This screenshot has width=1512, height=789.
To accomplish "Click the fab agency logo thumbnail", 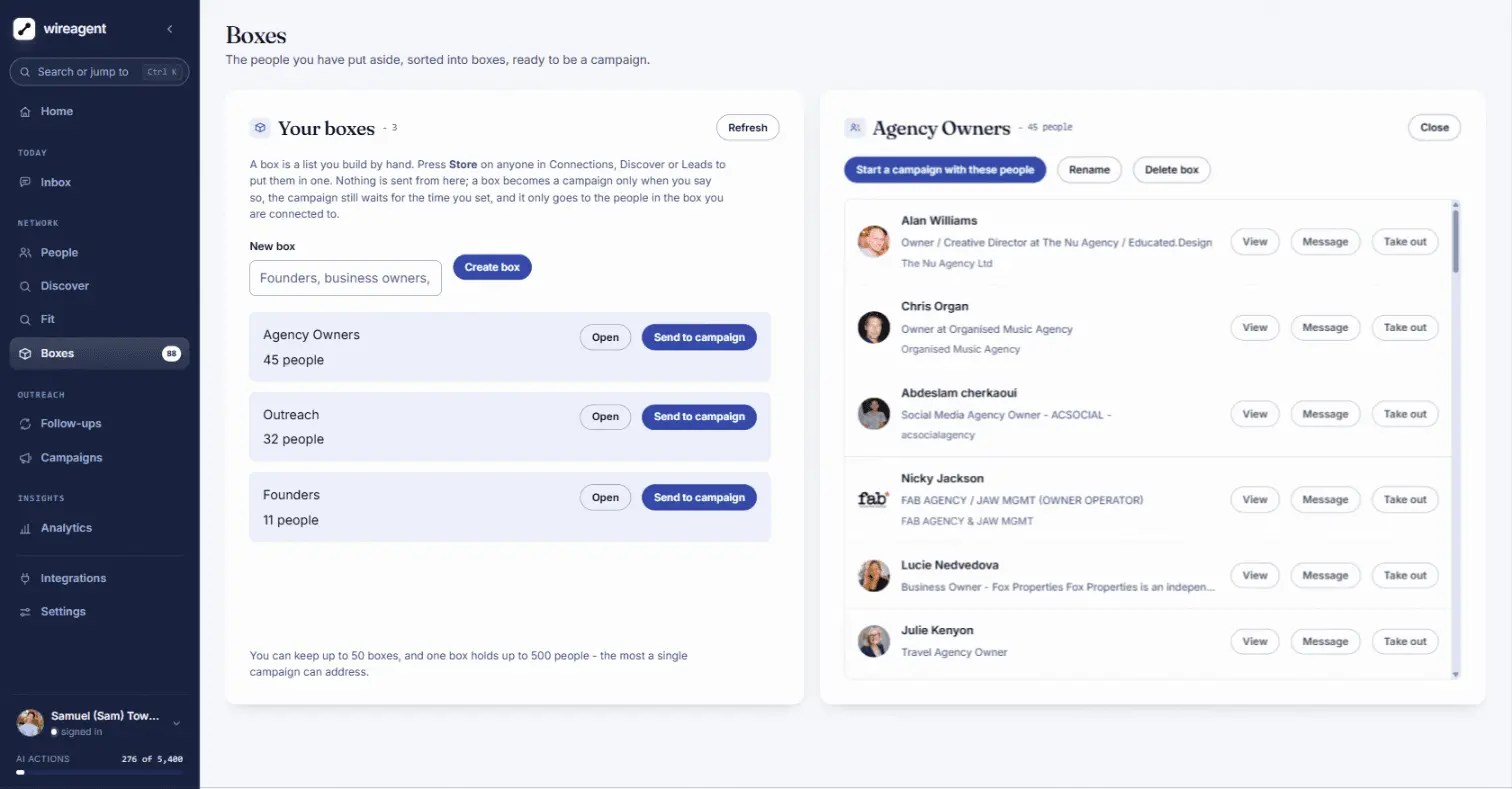I will (874, 500).
